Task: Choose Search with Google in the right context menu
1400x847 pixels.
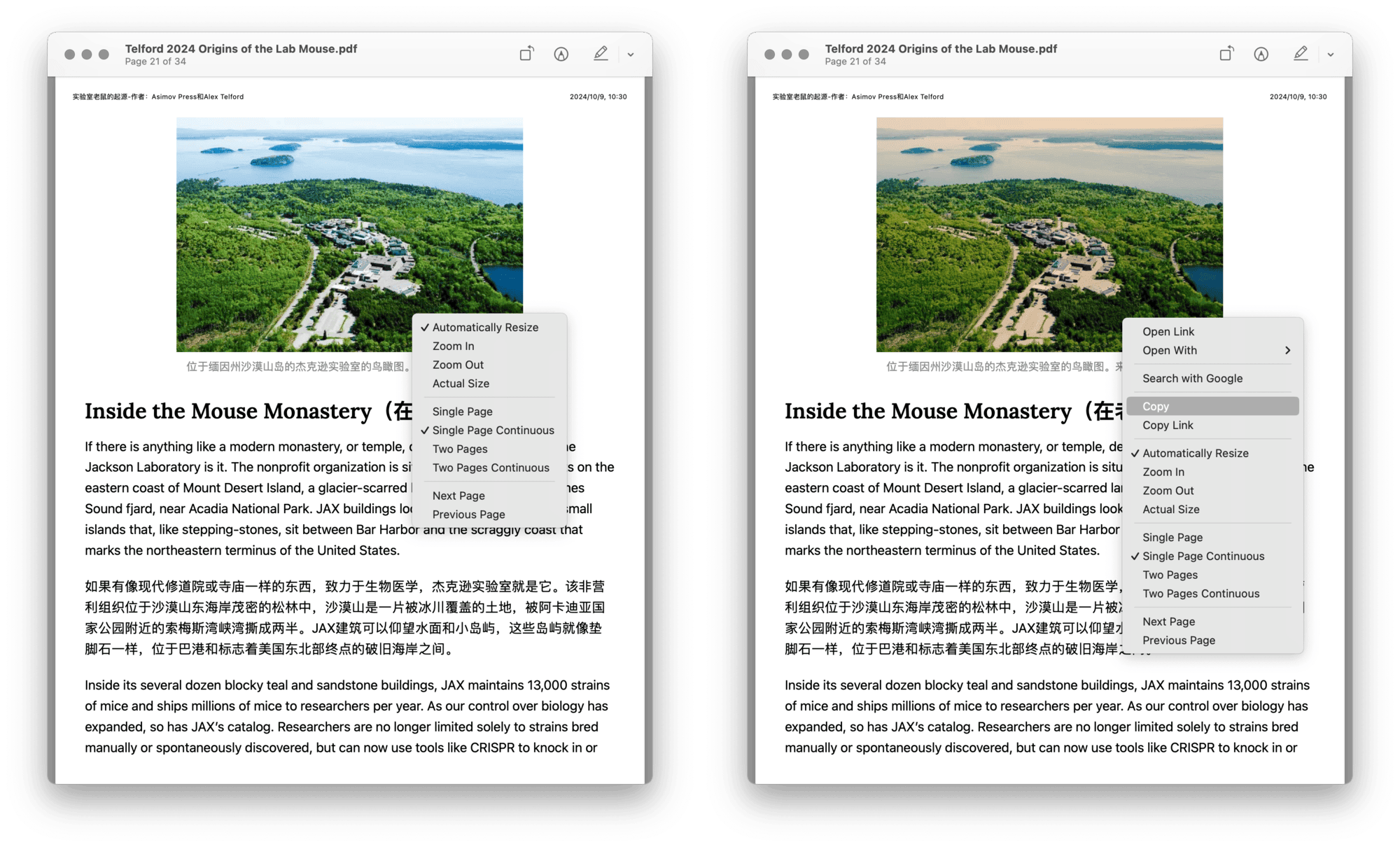Action: click(1212, 379)
